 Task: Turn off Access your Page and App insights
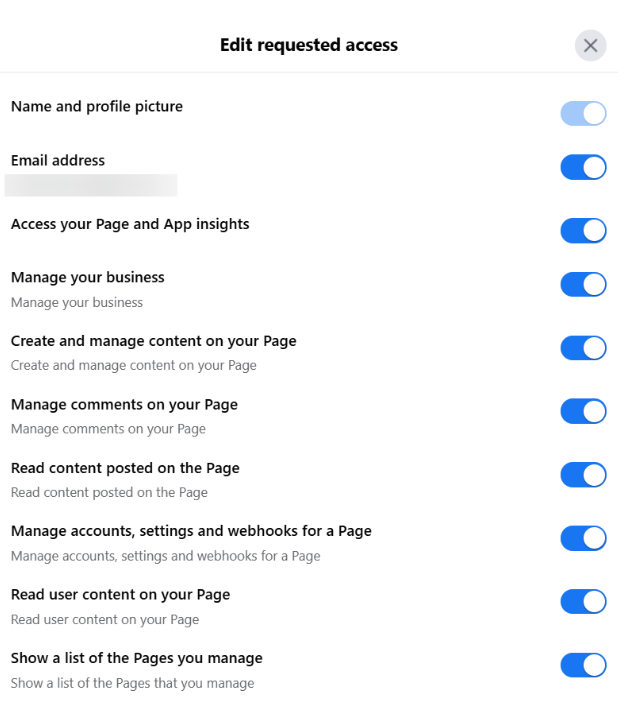click(x=583, y=231)
